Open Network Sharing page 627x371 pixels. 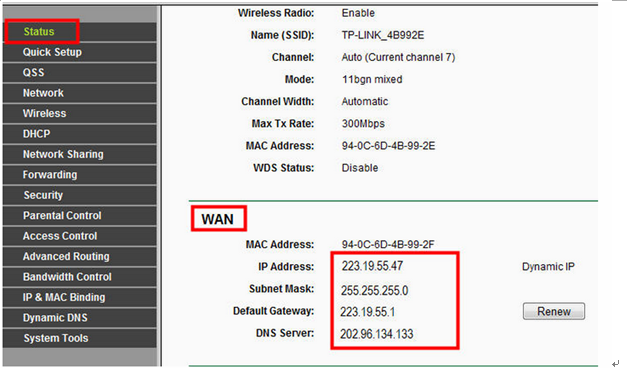(x=63, y=154)
